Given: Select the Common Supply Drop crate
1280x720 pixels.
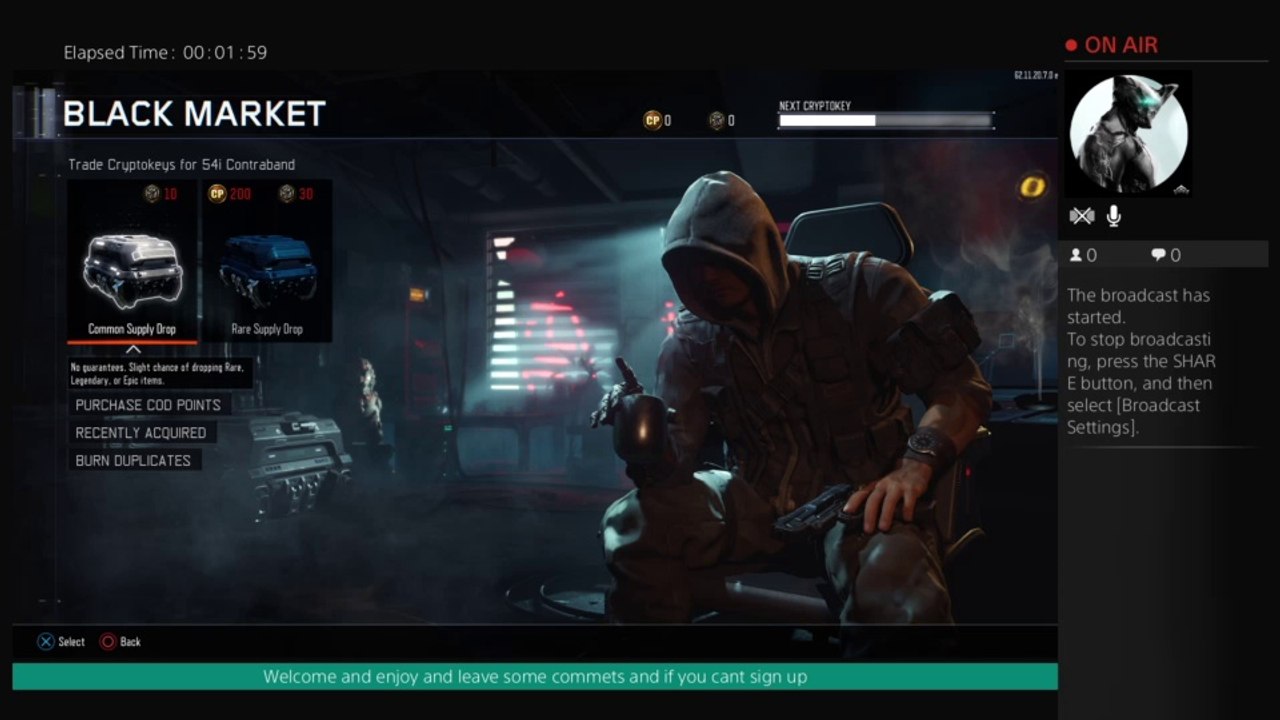Looking at the screenshot, I should click(132, 261).
